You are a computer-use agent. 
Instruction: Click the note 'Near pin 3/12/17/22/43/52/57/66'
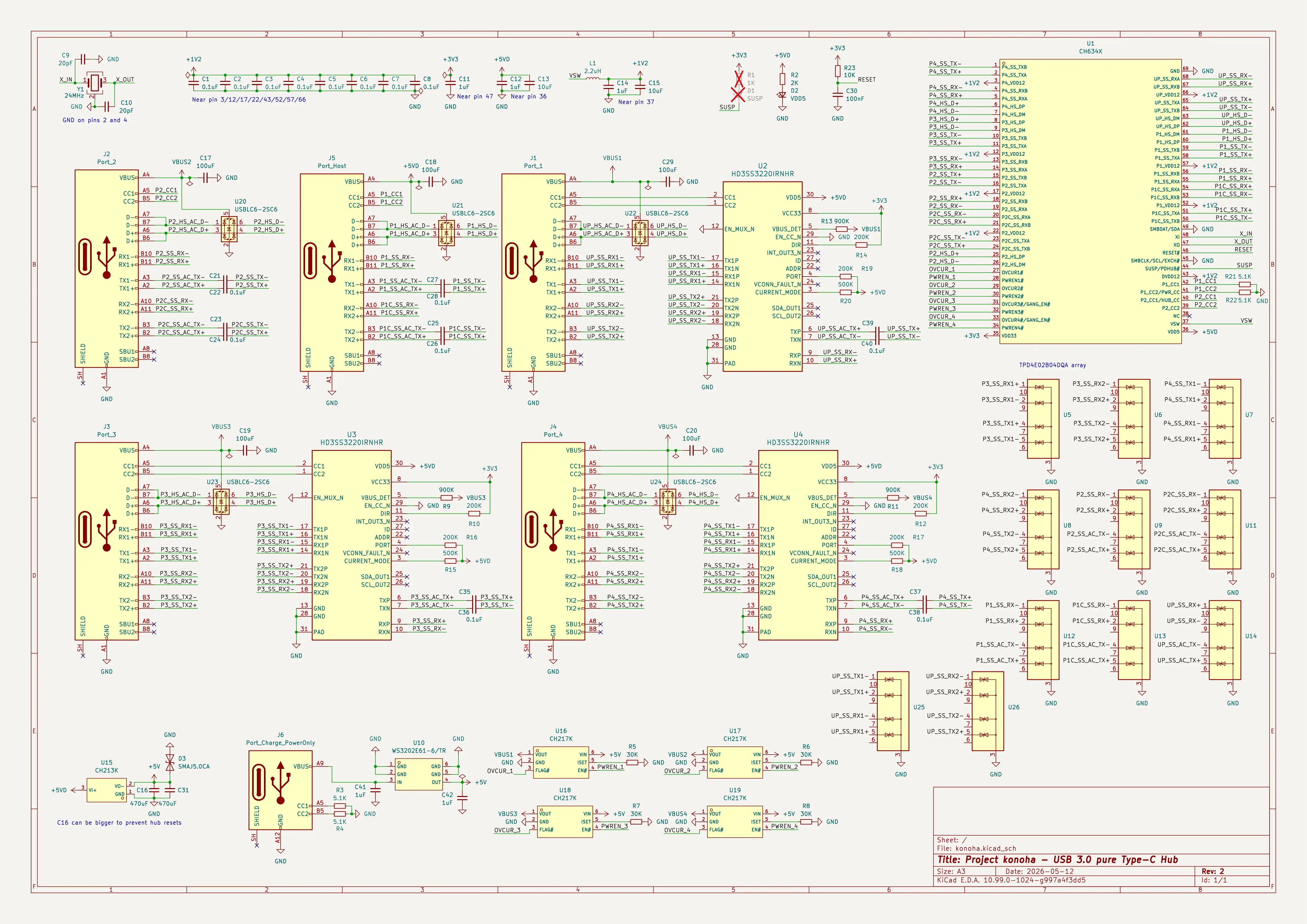(249, 100)
